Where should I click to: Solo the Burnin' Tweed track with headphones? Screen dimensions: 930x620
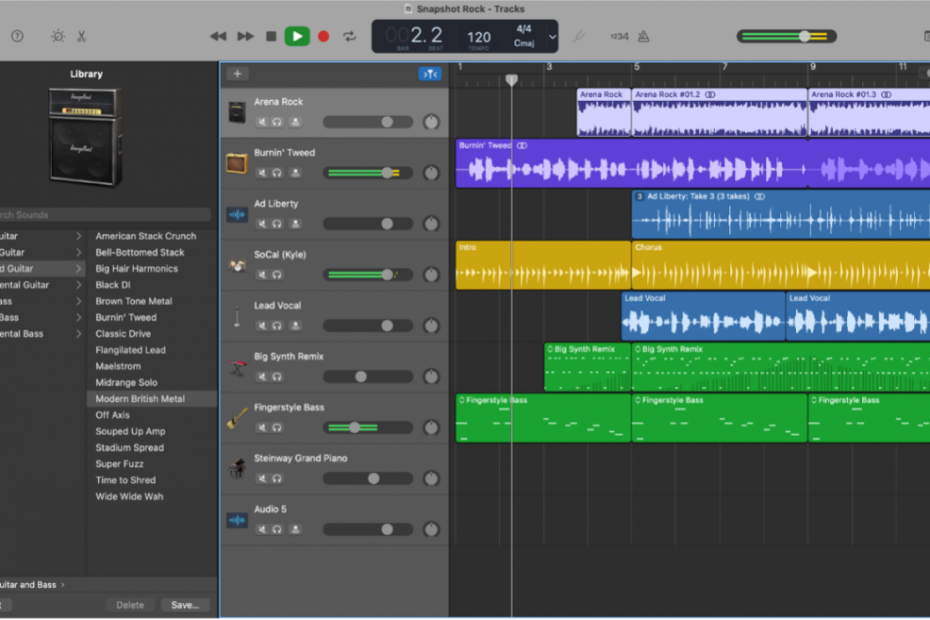277,173
